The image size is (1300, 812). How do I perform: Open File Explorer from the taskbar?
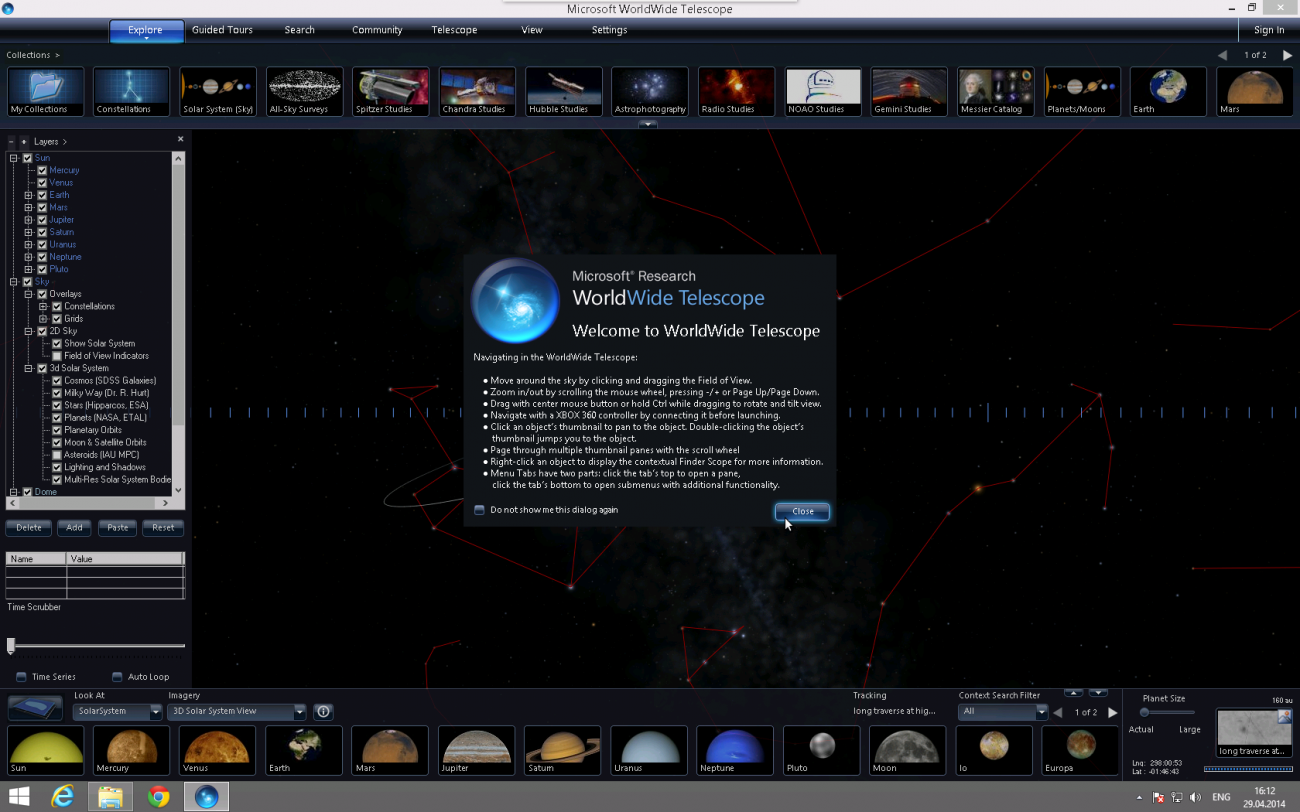point(110,797)
